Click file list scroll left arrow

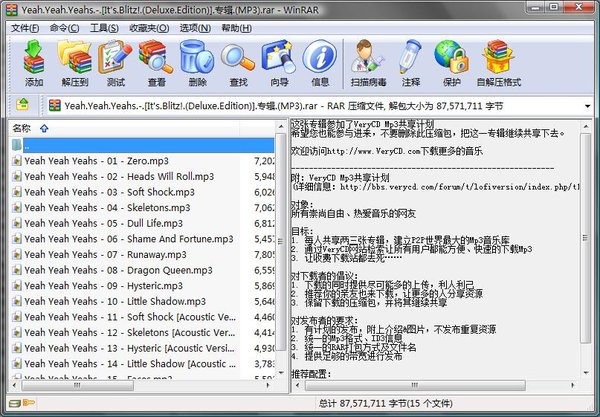(x=15, y=385)
